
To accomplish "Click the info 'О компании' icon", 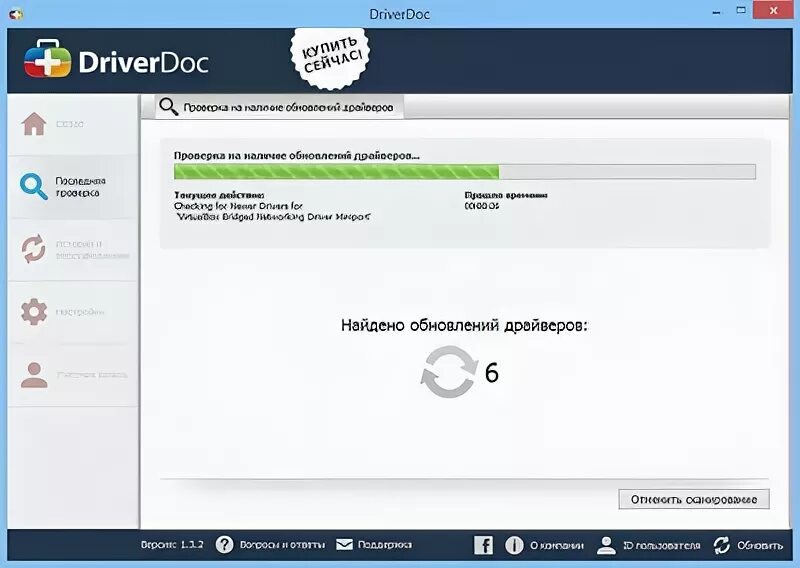I will point(514,545).
